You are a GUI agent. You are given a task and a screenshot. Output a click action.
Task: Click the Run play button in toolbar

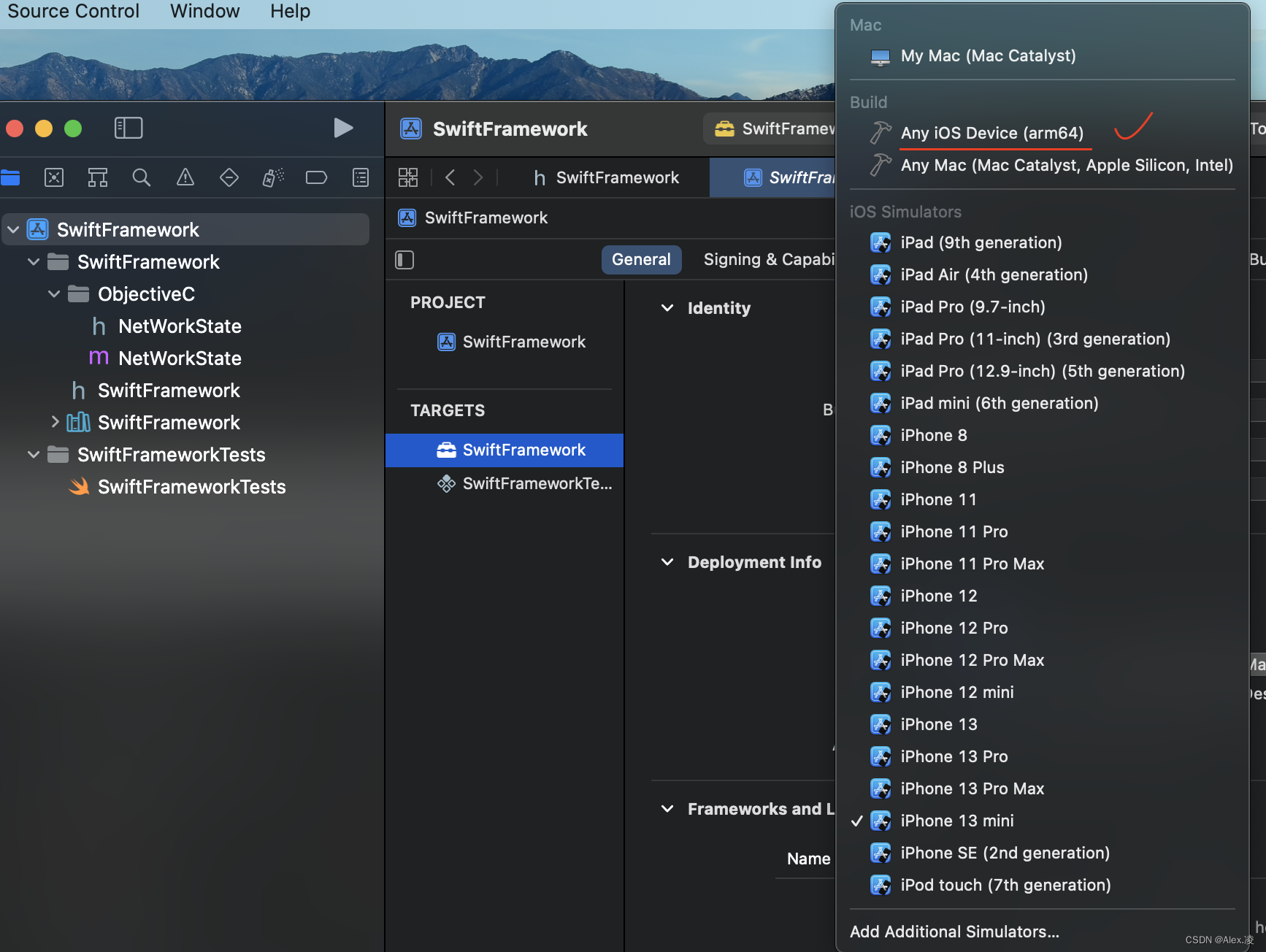(x=343, y=128)
